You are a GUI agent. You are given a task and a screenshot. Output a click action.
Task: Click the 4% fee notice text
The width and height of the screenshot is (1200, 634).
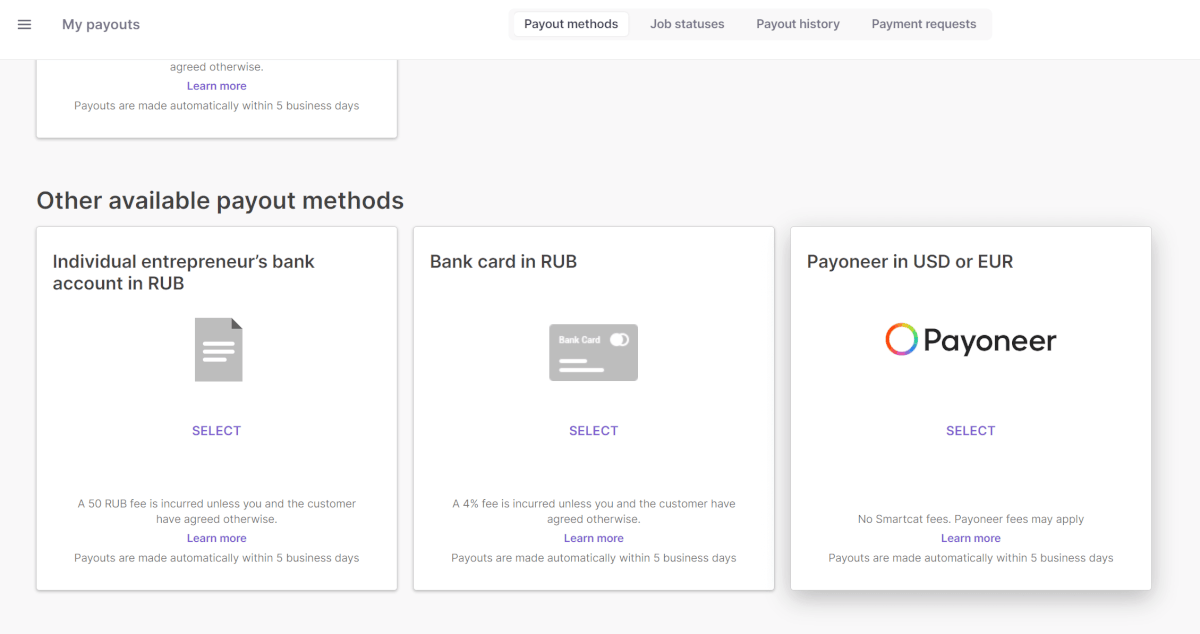click(x=593, y=511)
